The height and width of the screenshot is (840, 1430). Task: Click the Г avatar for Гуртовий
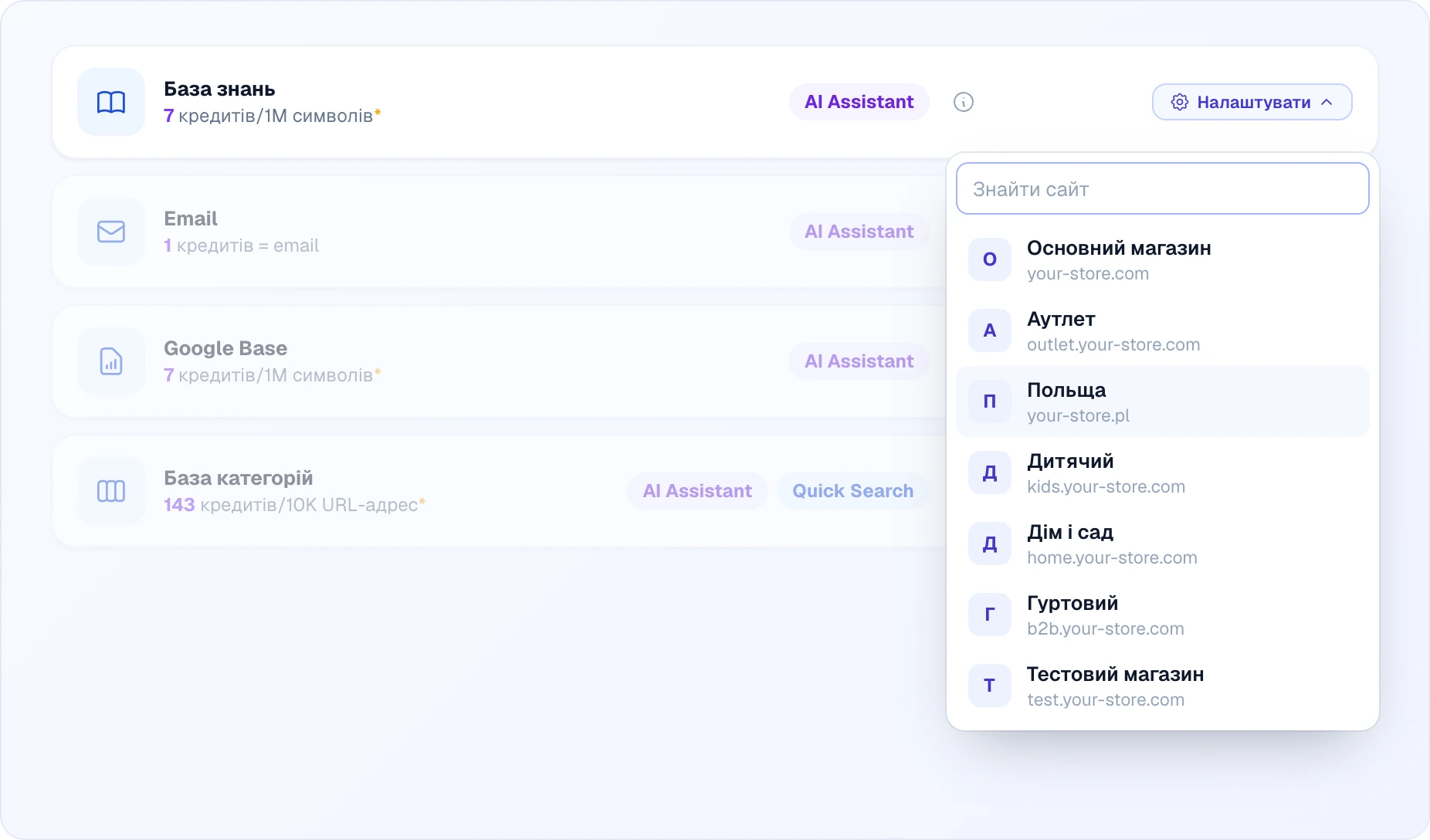[x=990, y=615]
